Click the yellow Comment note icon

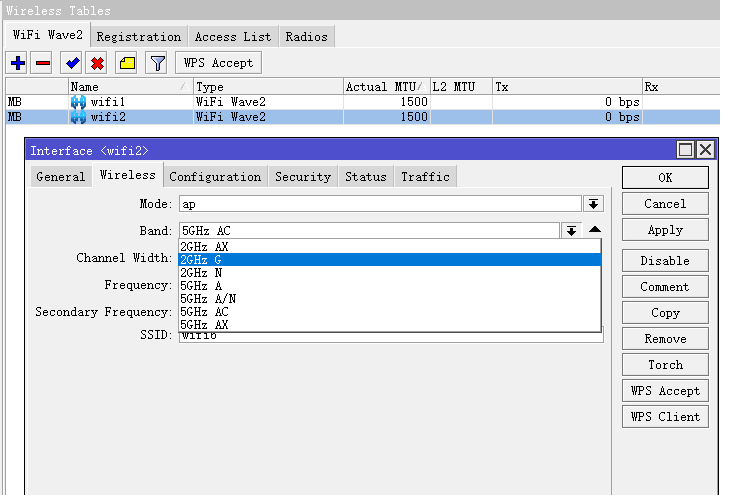(127, 63)
